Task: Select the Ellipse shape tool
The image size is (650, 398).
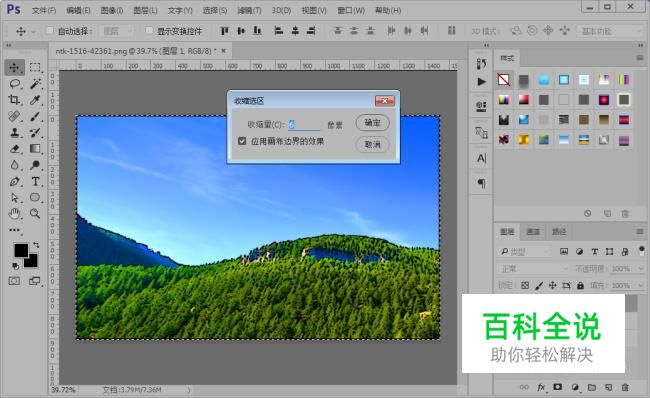Action: pos(35,198)
